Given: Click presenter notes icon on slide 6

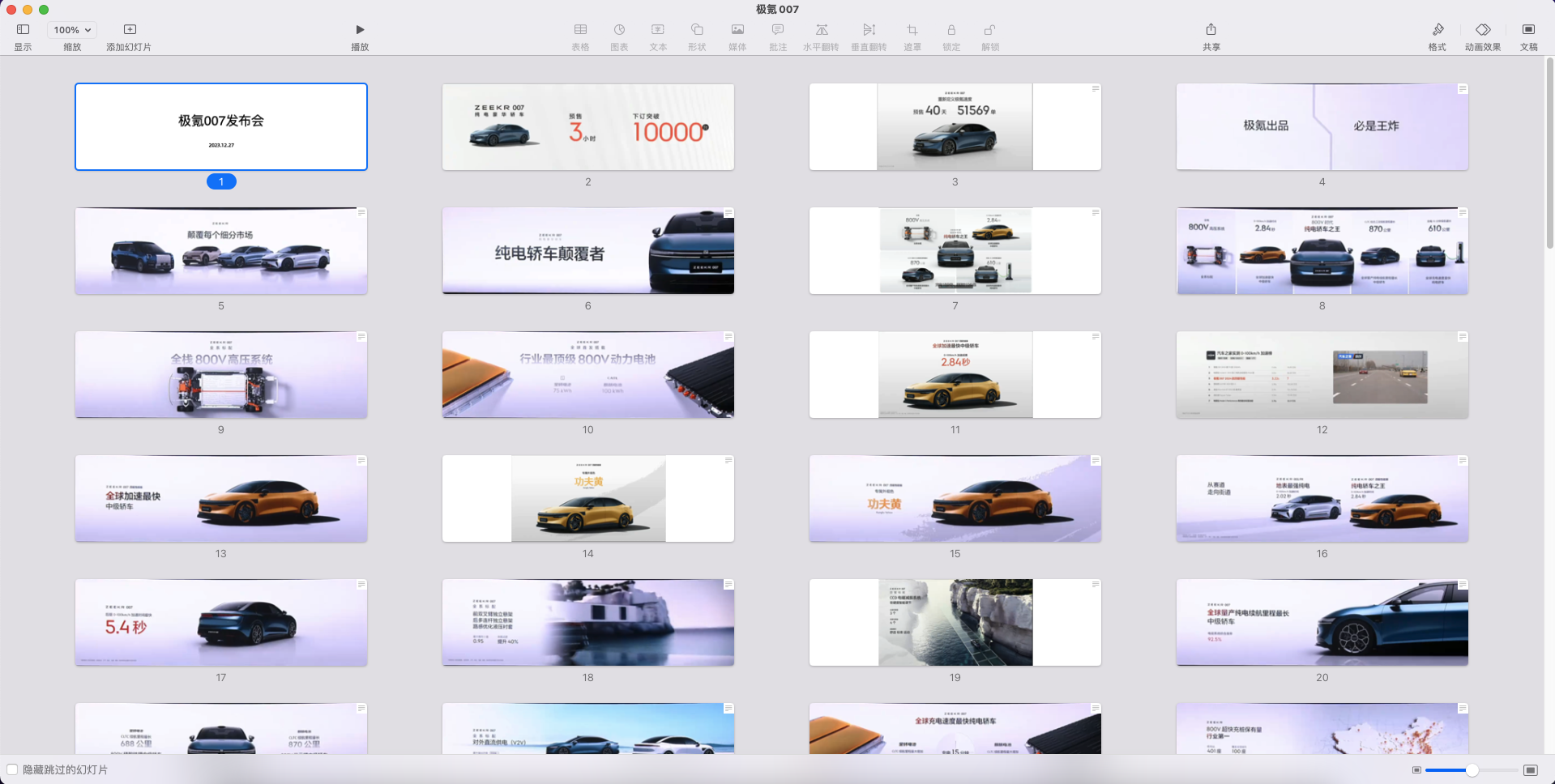Looking at the screenshot, I should click(x=728, y=212).
